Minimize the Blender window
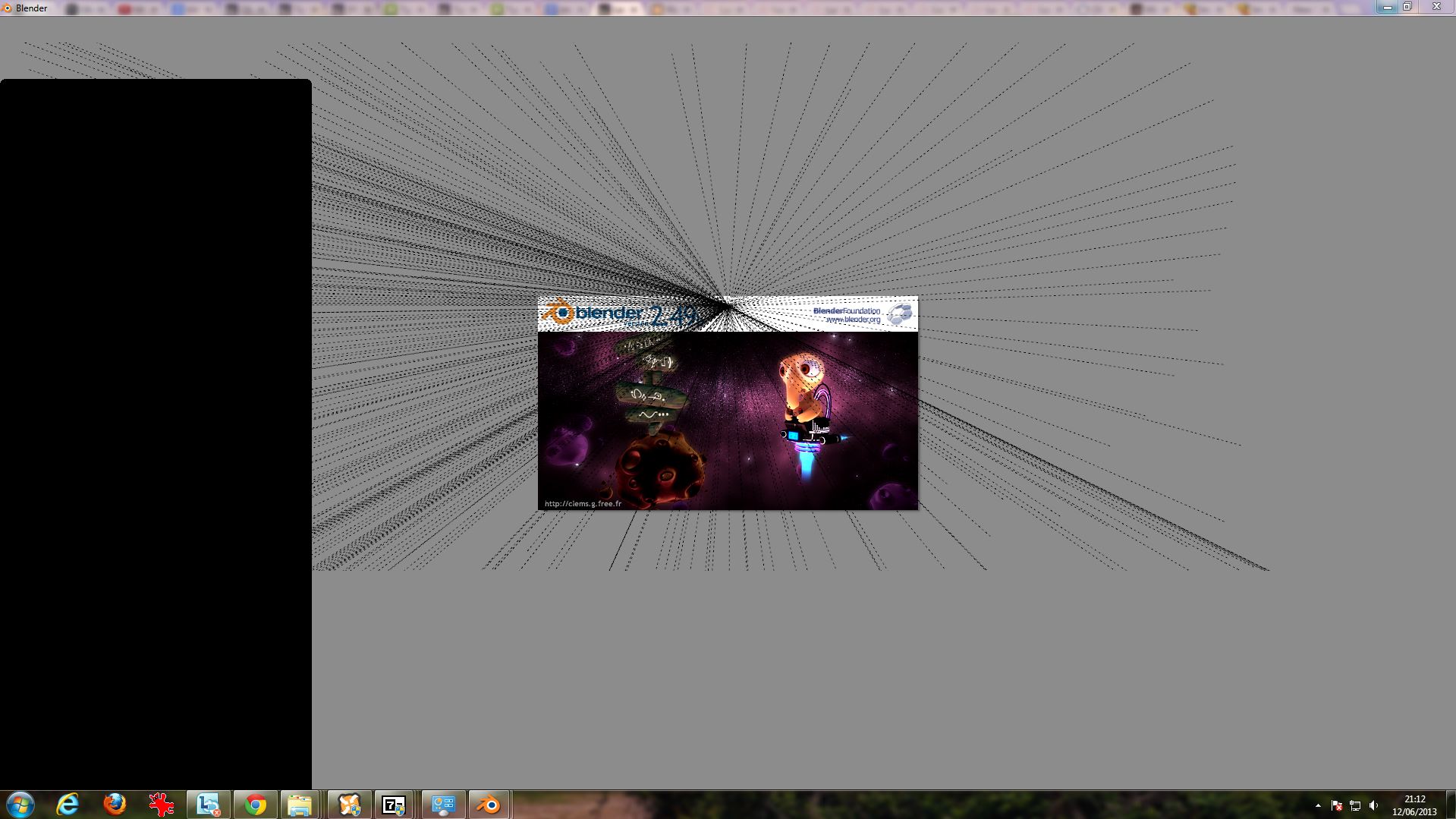 point(1387,7)
